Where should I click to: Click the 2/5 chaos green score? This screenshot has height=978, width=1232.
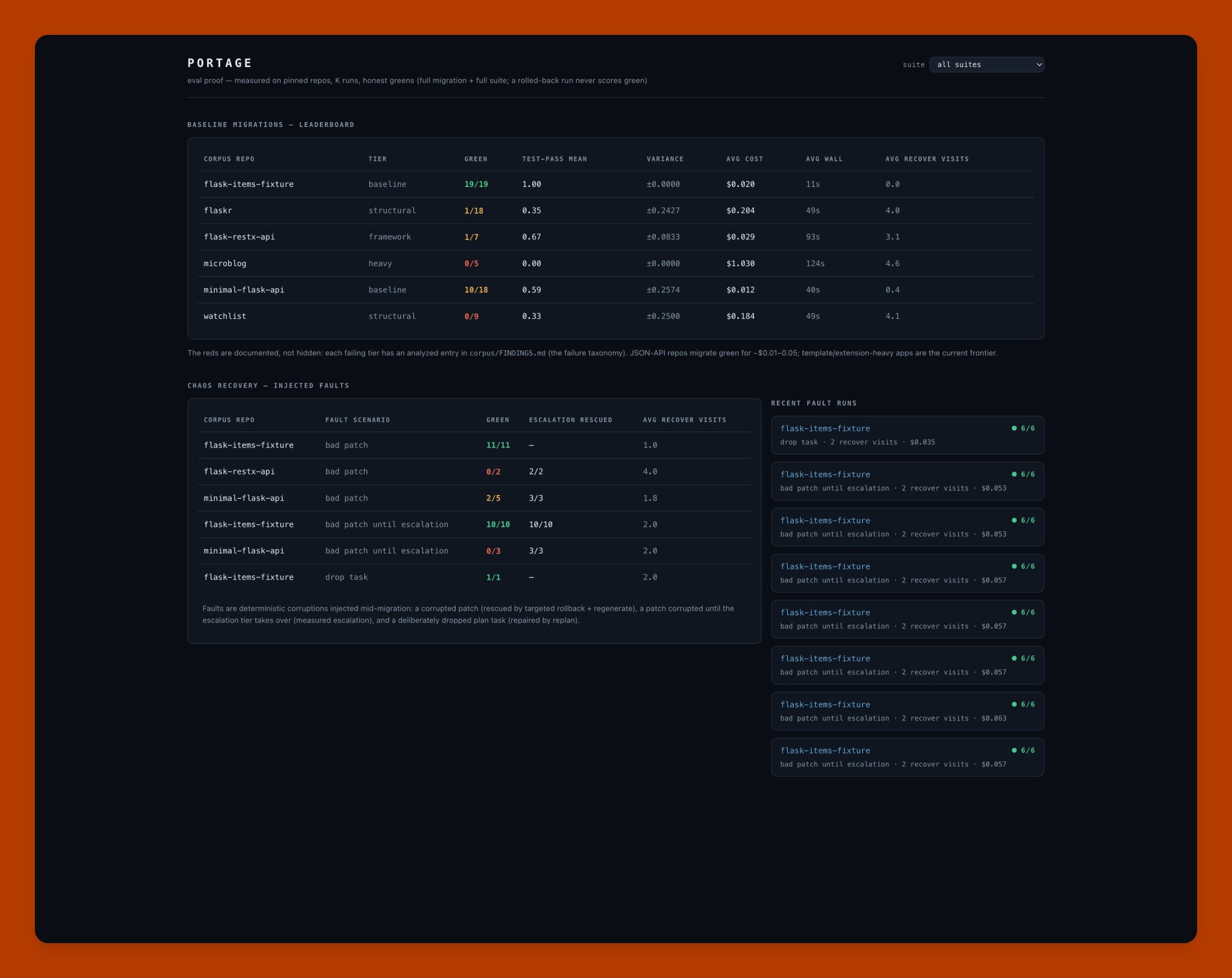(493, 498)
